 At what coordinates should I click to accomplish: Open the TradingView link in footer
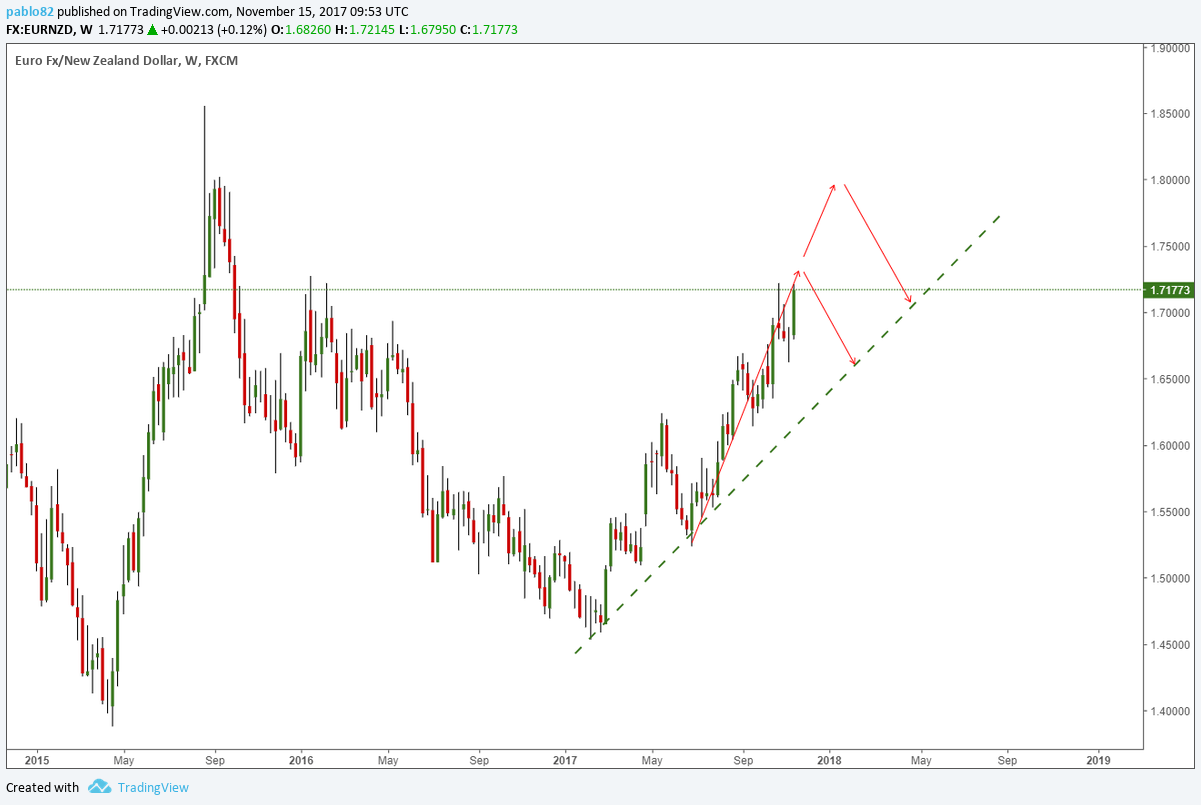pyautogui.click(x=153, y=787)
